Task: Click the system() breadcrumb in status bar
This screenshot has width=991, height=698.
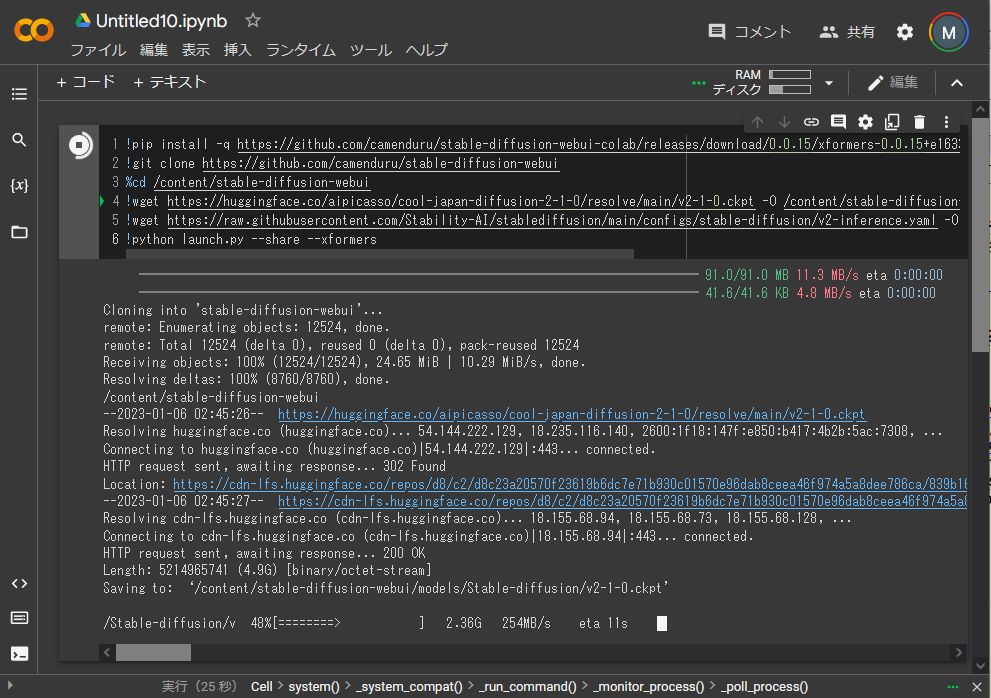Action: tap(313, 687)
